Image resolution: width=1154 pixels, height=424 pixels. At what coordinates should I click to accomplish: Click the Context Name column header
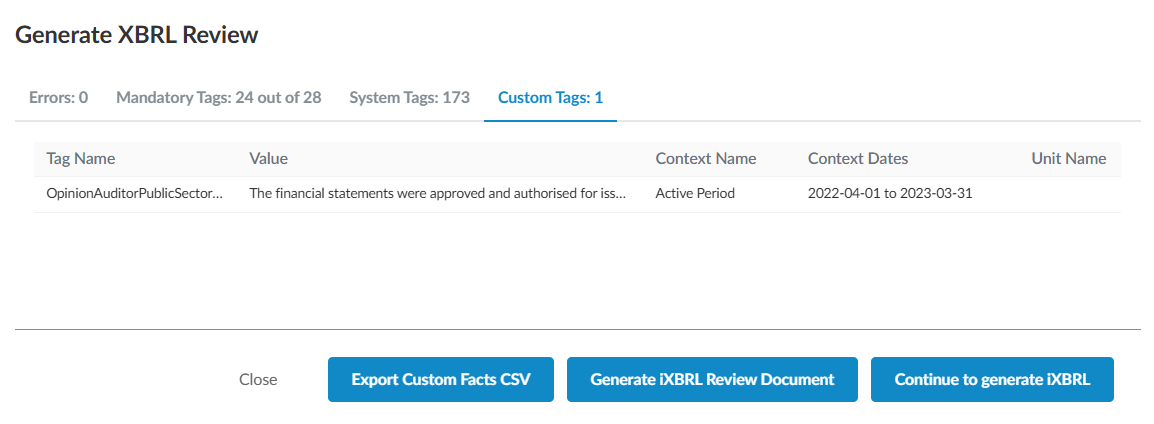[x=705, y=159]
